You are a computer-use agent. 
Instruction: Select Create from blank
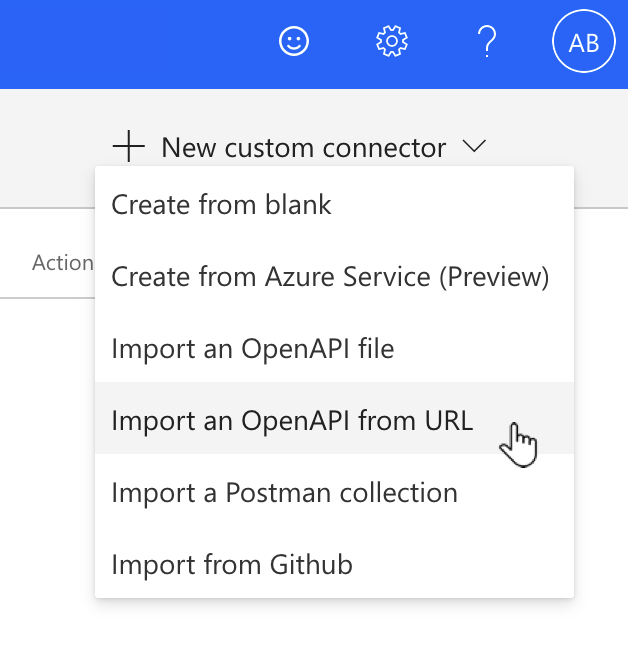pos(221,205)
